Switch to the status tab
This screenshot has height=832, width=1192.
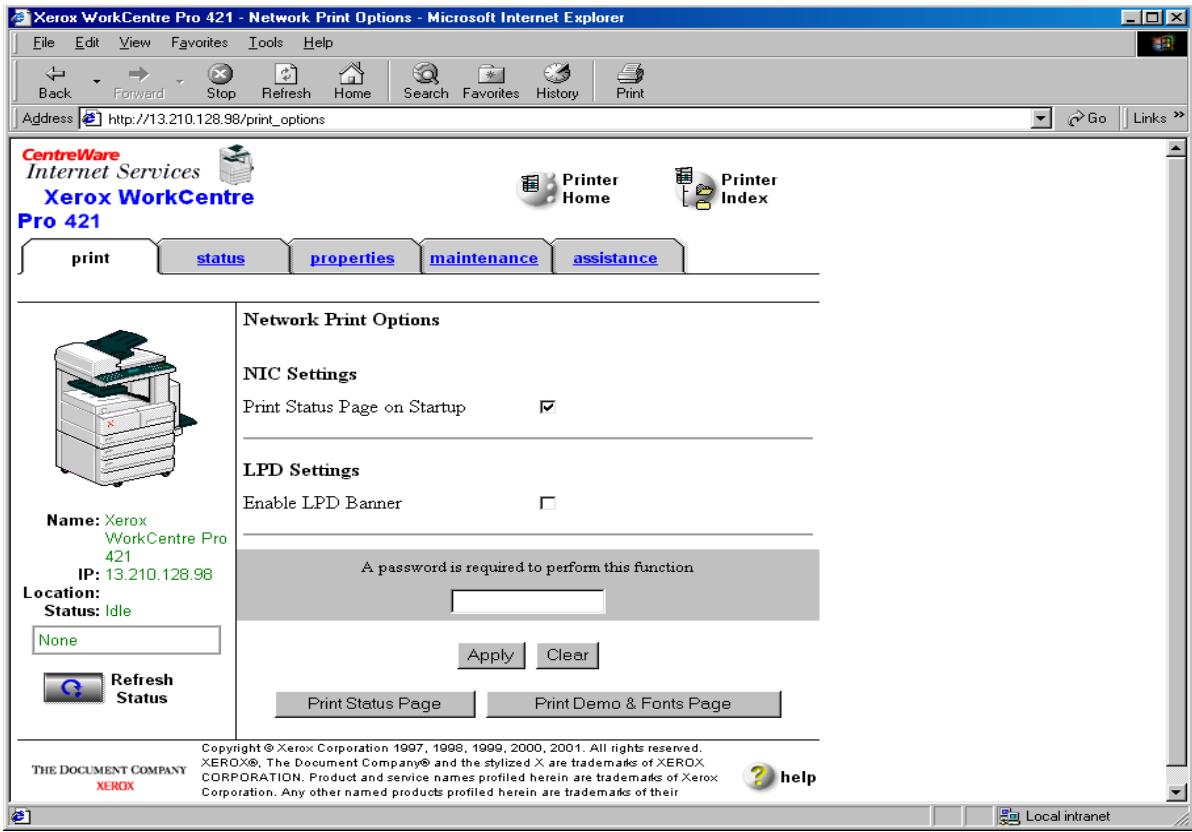coord(220,258)
